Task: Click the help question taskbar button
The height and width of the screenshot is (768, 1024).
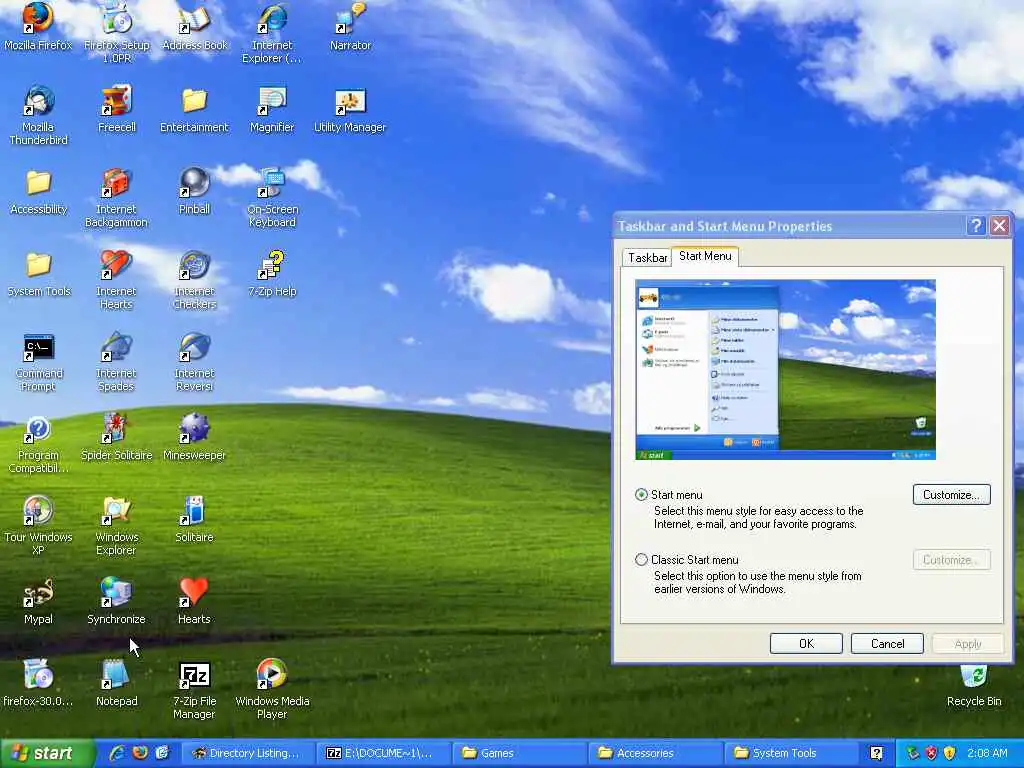Action: [x=876, y=753]
